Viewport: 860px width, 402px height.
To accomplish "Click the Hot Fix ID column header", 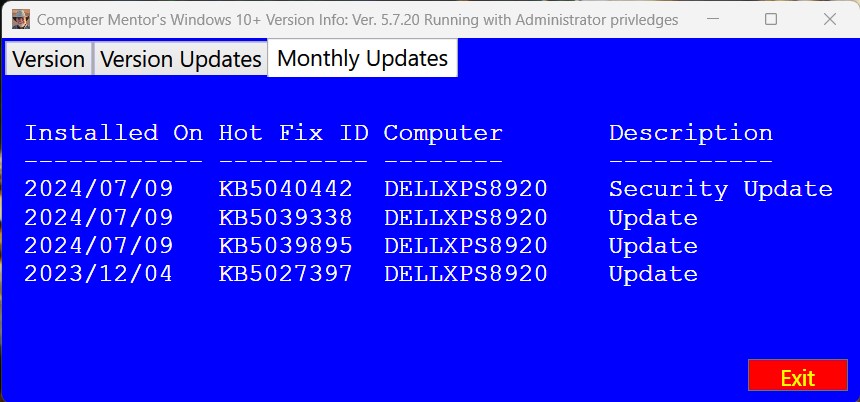I will click(293, 133).
